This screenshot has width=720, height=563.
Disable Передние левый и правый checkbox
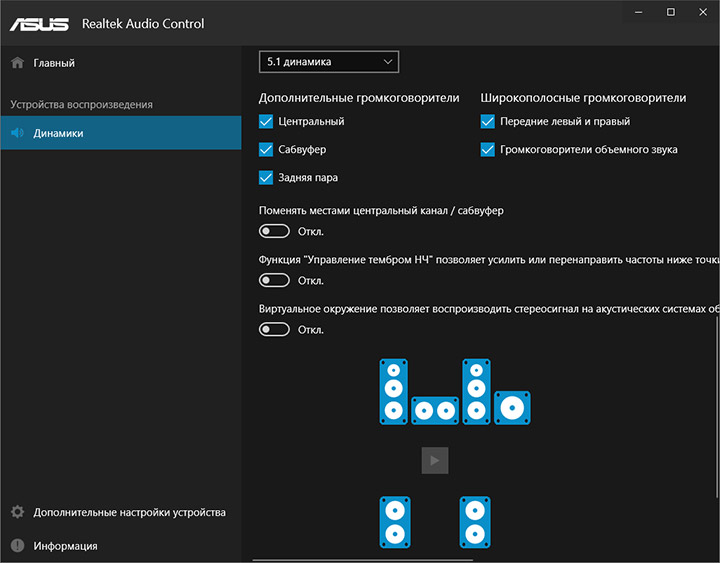488,122
